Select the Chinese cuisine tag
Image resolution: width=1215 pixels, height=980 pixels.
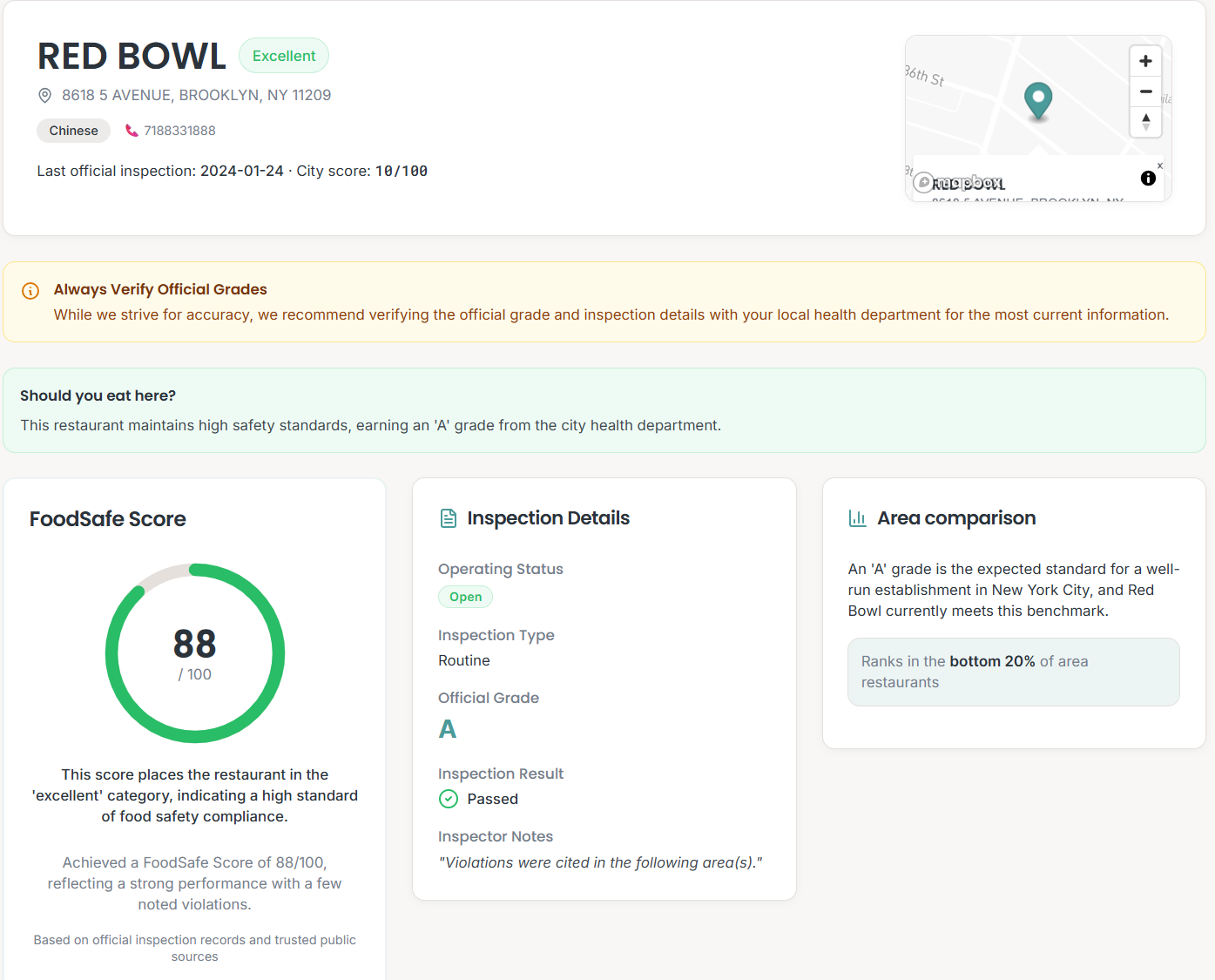(x=73, y=131)
